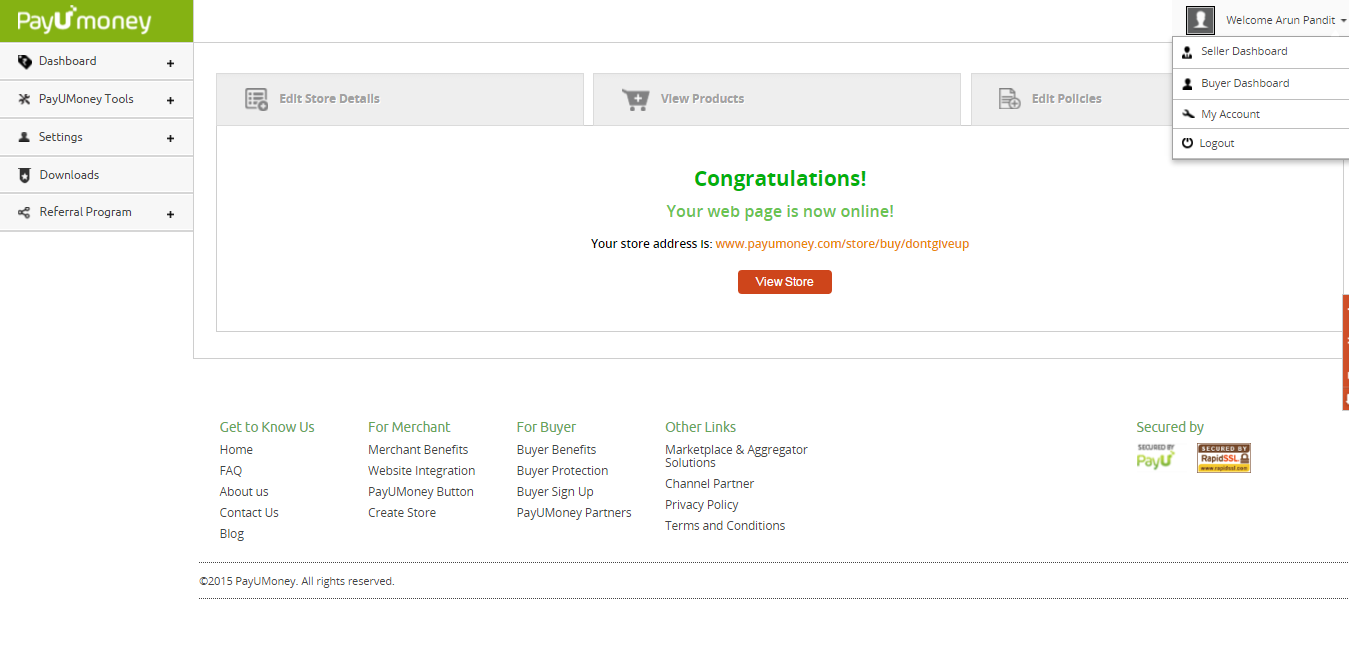Expand the Settings sidebar section
The width and height of the screenshot is (1349, 650).
[170, 138]
